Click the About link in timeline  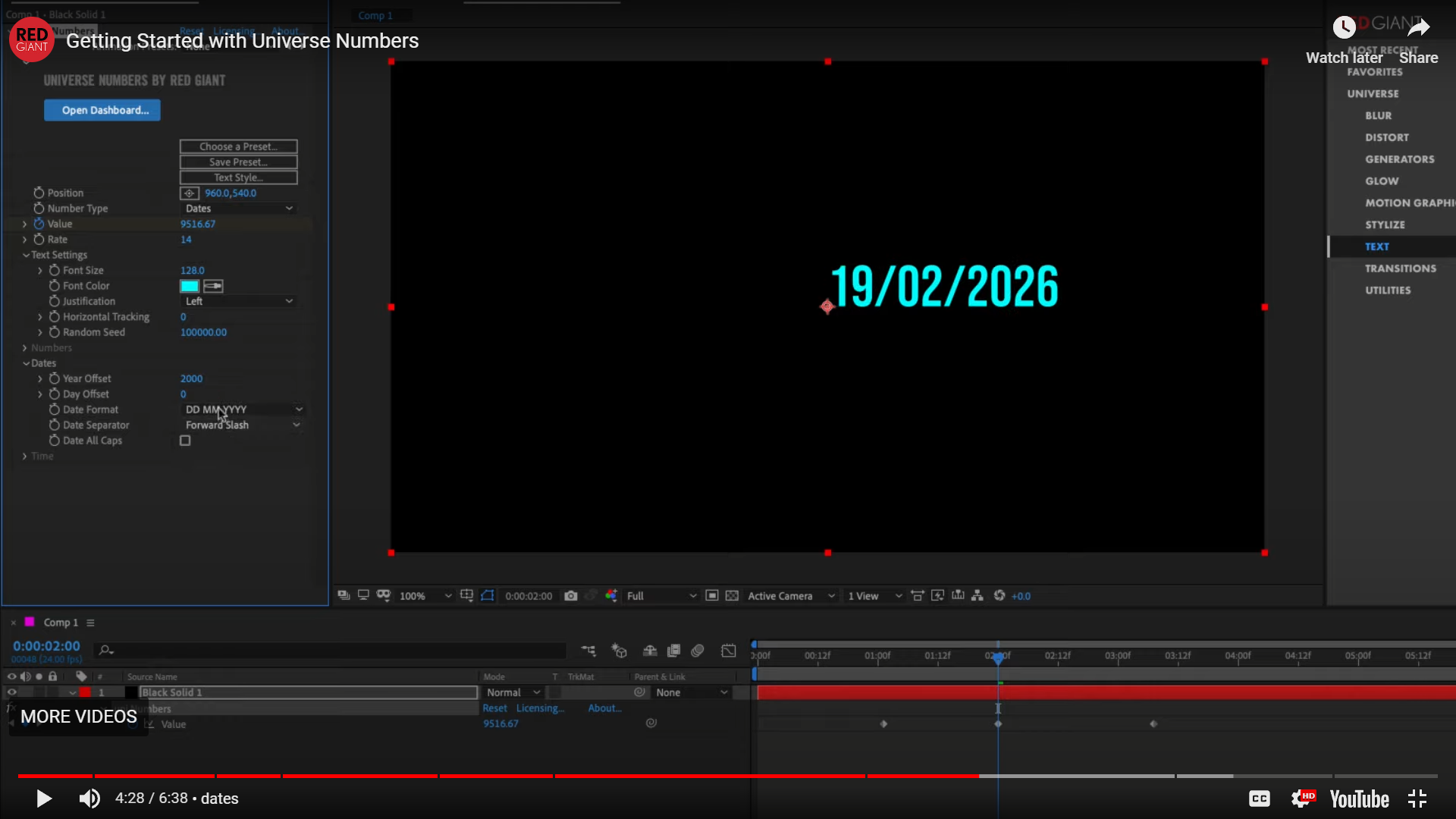click(604, 708)
